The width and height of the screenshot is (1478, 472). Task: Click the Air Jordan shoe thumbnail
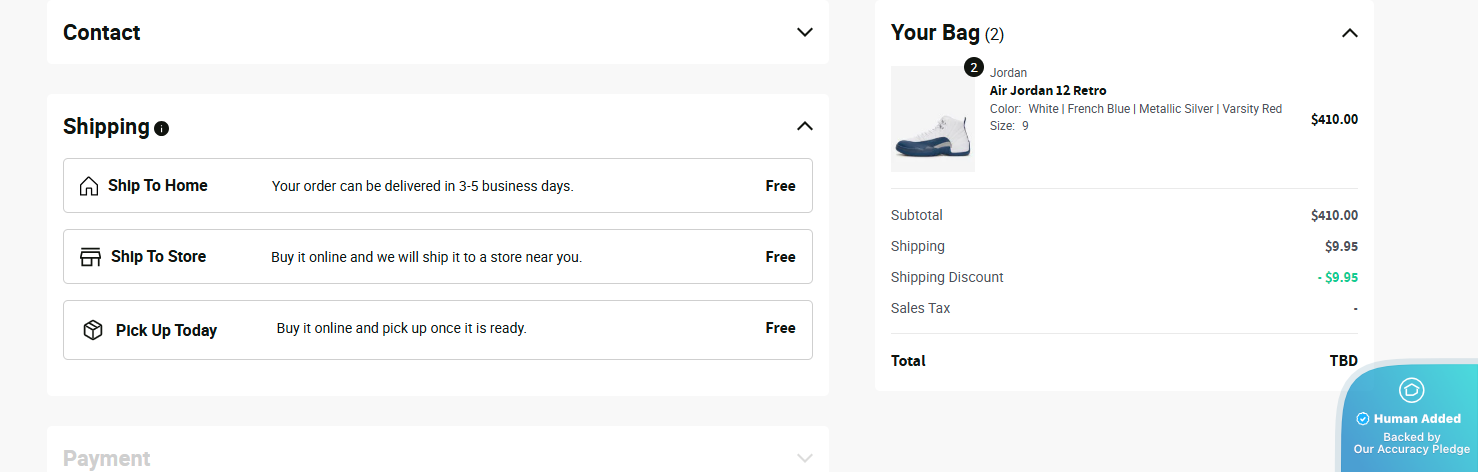tap(932, 120)
